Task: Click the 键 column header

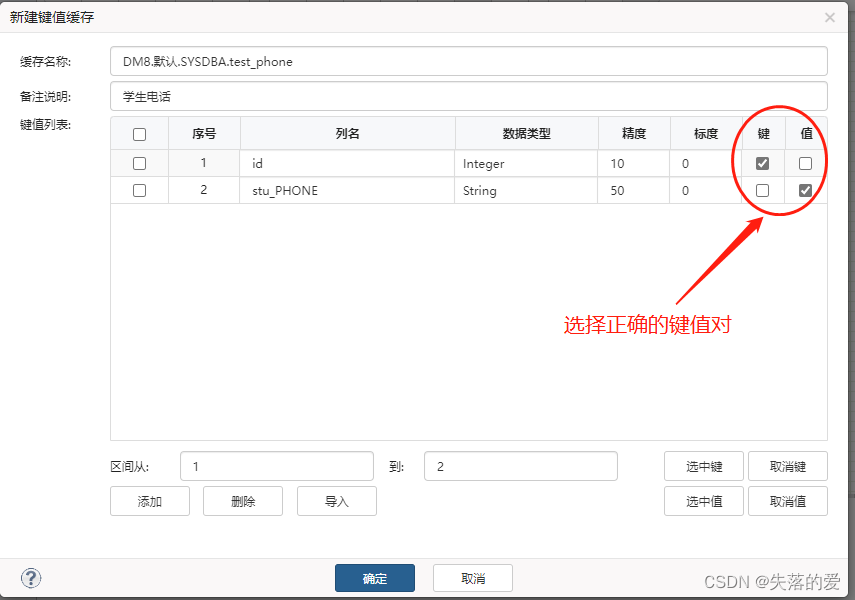Action: [x=763, y=134]
